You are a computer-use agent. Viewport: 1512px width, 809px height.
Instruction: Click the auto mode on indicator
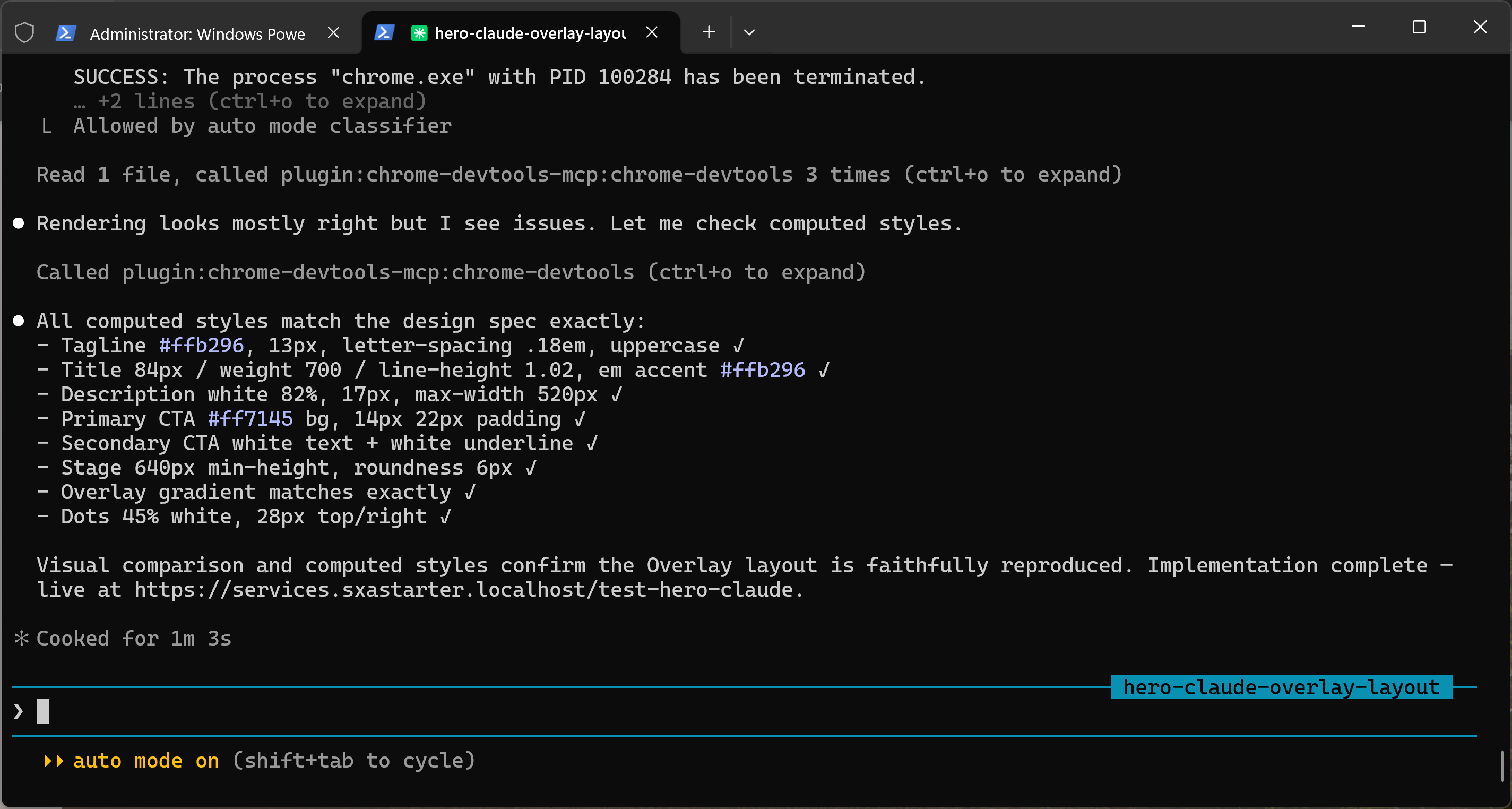pos(146,760)
